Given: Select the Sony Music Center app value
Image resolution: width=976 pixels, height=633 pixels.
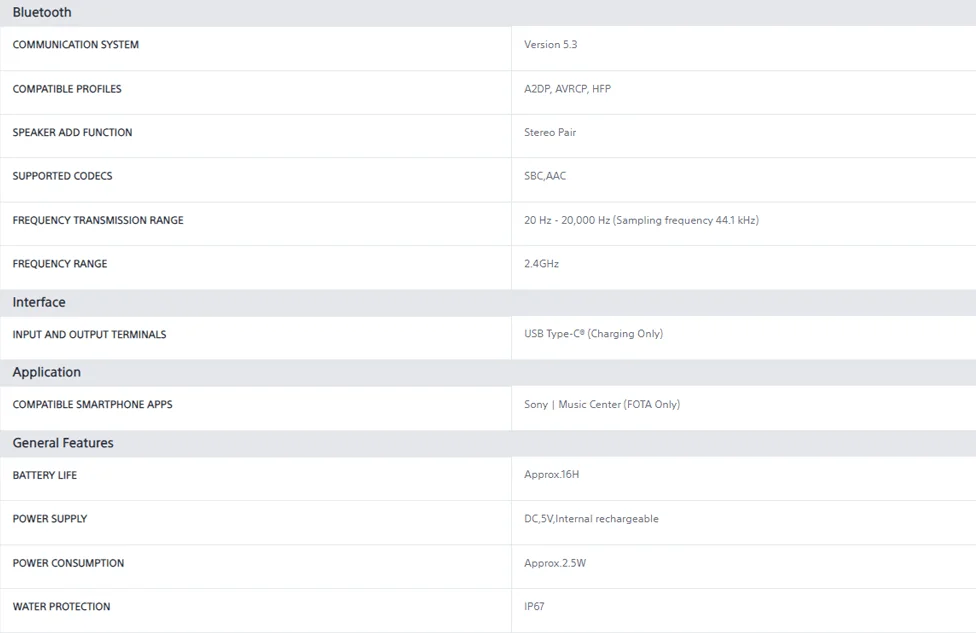Looking at the screenshot, I should point(602,405).
